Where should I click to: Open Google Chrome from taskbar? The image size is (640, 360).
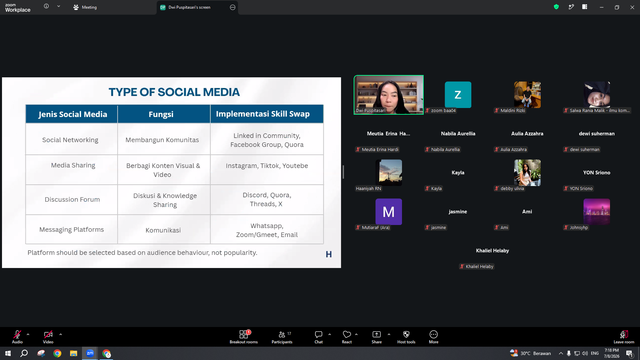57,353
